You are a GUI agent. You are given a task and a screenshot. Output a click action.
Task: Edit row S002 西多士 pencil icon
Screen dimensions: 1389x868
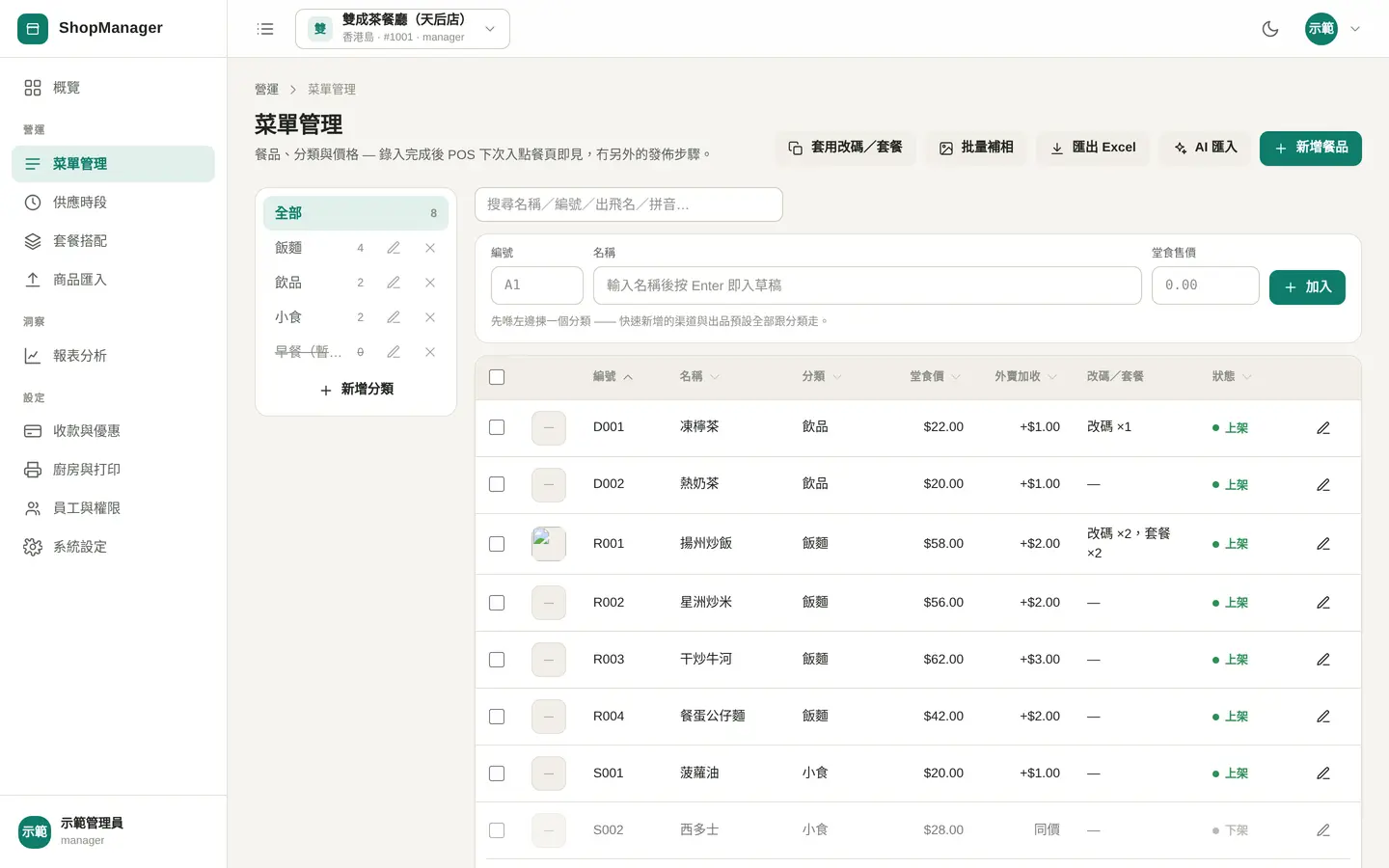(1323, 830)
